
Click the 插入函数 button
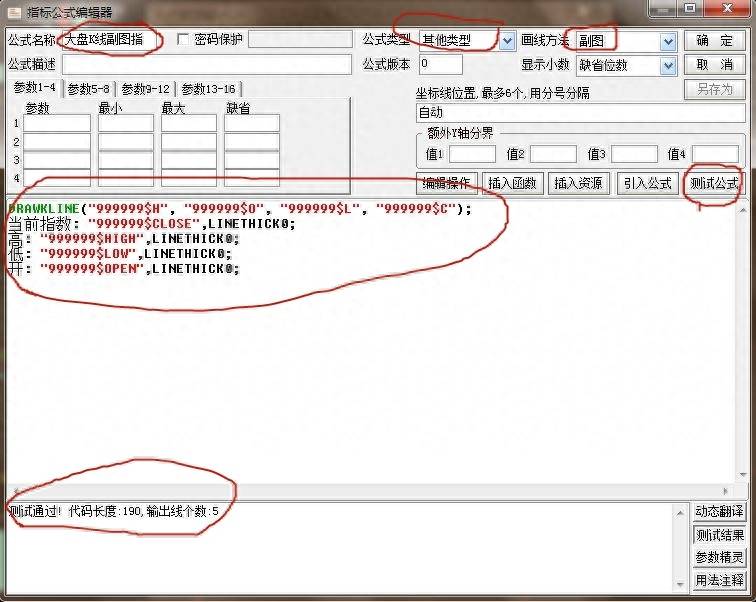pyautogui.click(x=513, y=183)
